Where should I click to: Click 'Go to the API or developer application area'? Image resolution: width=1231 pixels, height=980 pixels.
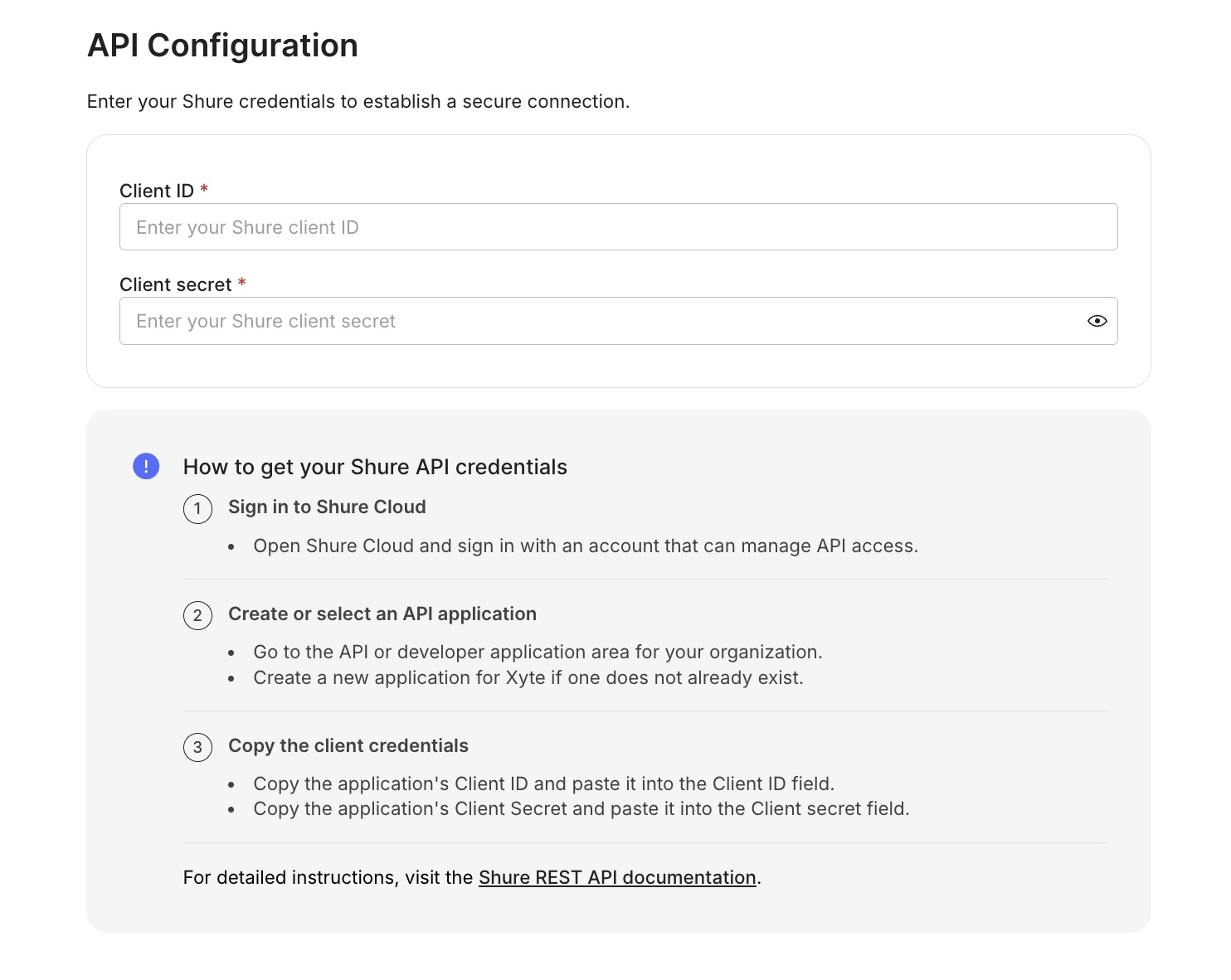pos(538,652)
